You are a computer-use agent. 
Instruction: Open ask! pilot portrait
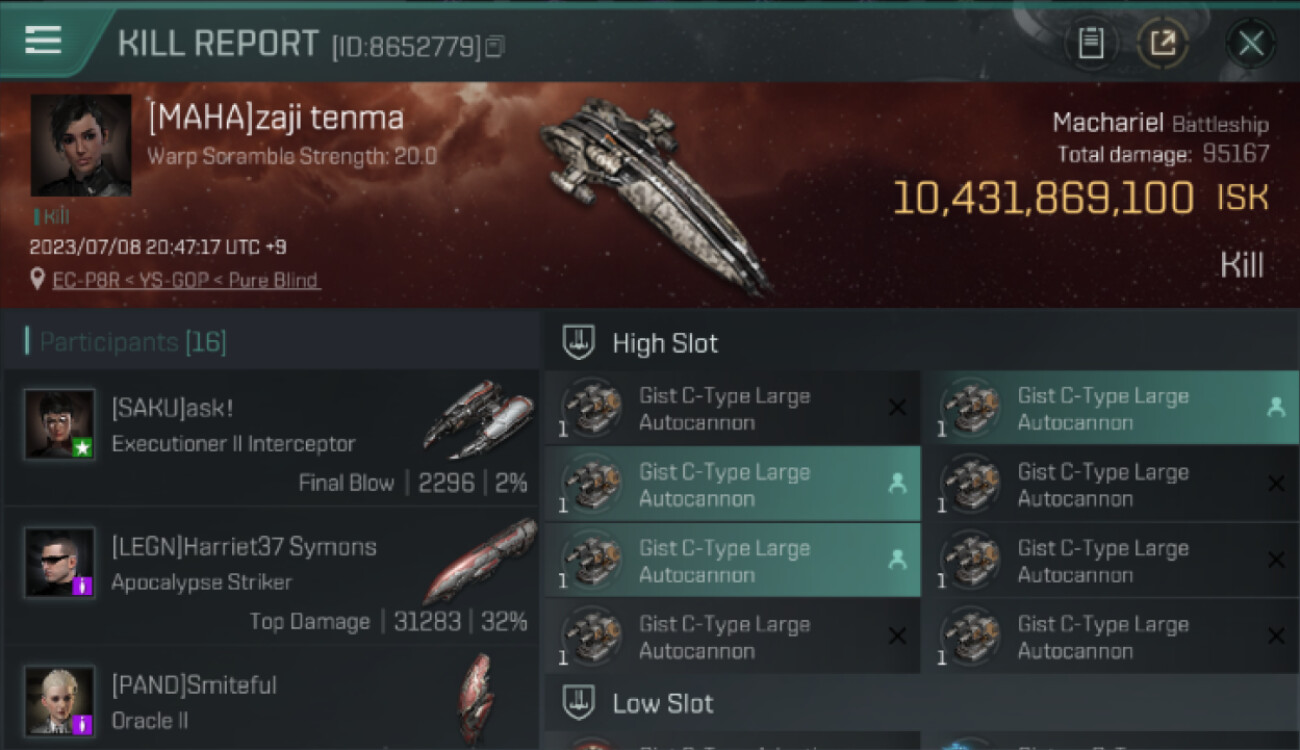(x=60, y=424)
